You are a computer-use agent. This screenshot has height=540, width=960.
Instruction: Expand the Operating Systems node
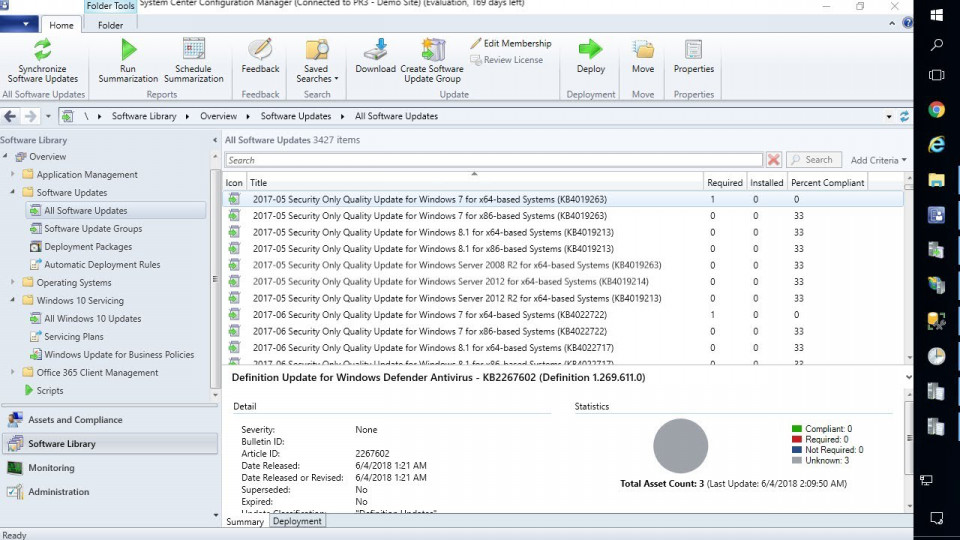point(13,282)
